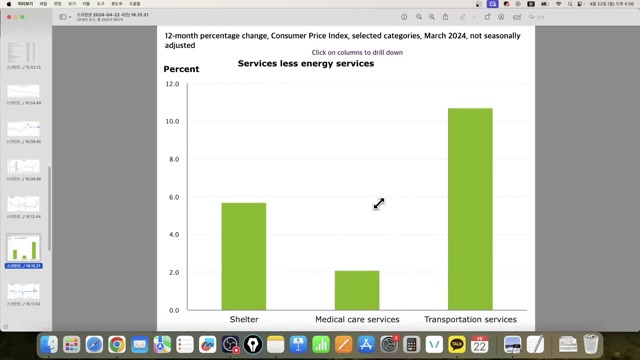Image resolution: width=640 pixels, height=360 pixels.
Task: Open Google Chrome from the Dock
Action: pos(117,344)
